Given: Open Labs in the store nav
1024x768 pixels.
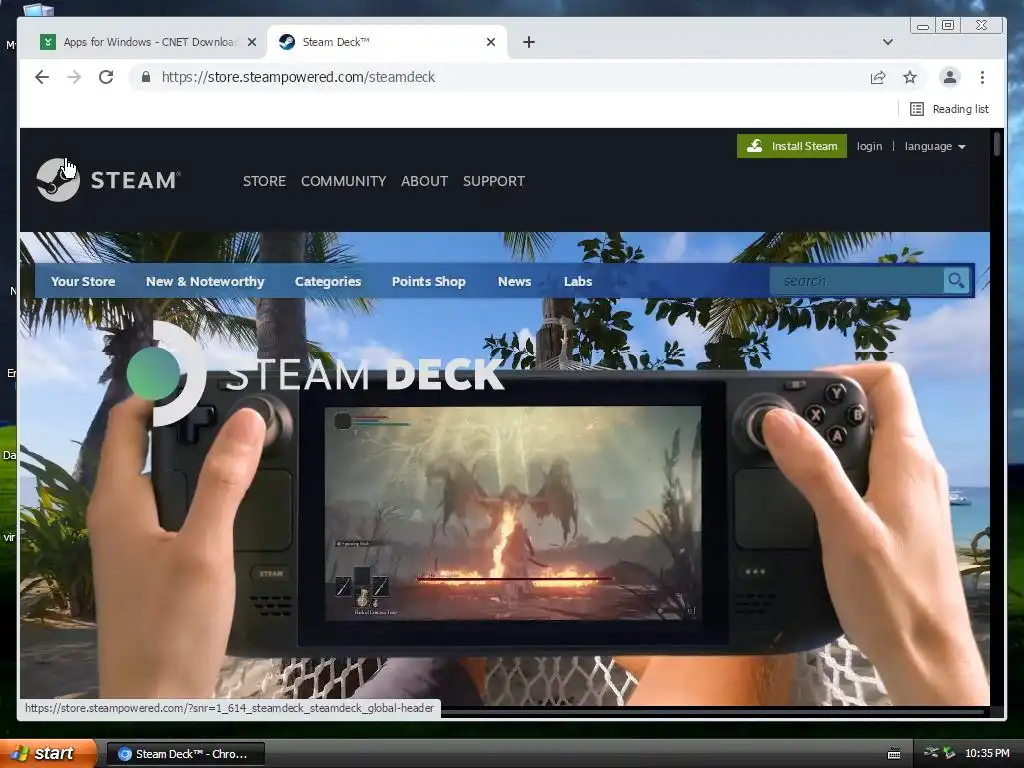Looking at the screenshot, I should pyautogui.click(x=578, y=281).
